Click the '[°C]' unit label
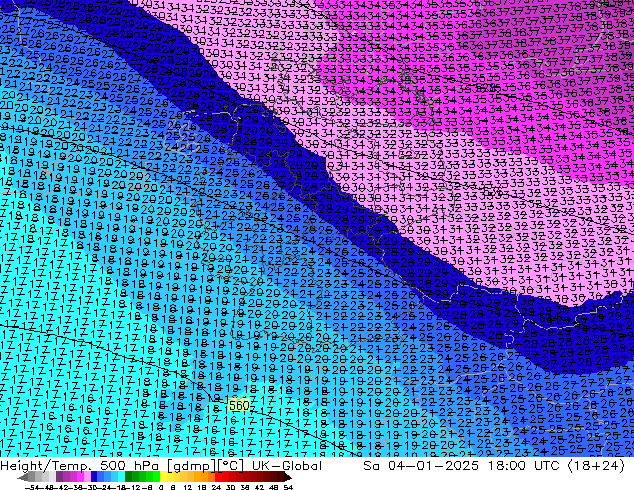This screenshot has height=490, width=634. (x=231, y=466)
